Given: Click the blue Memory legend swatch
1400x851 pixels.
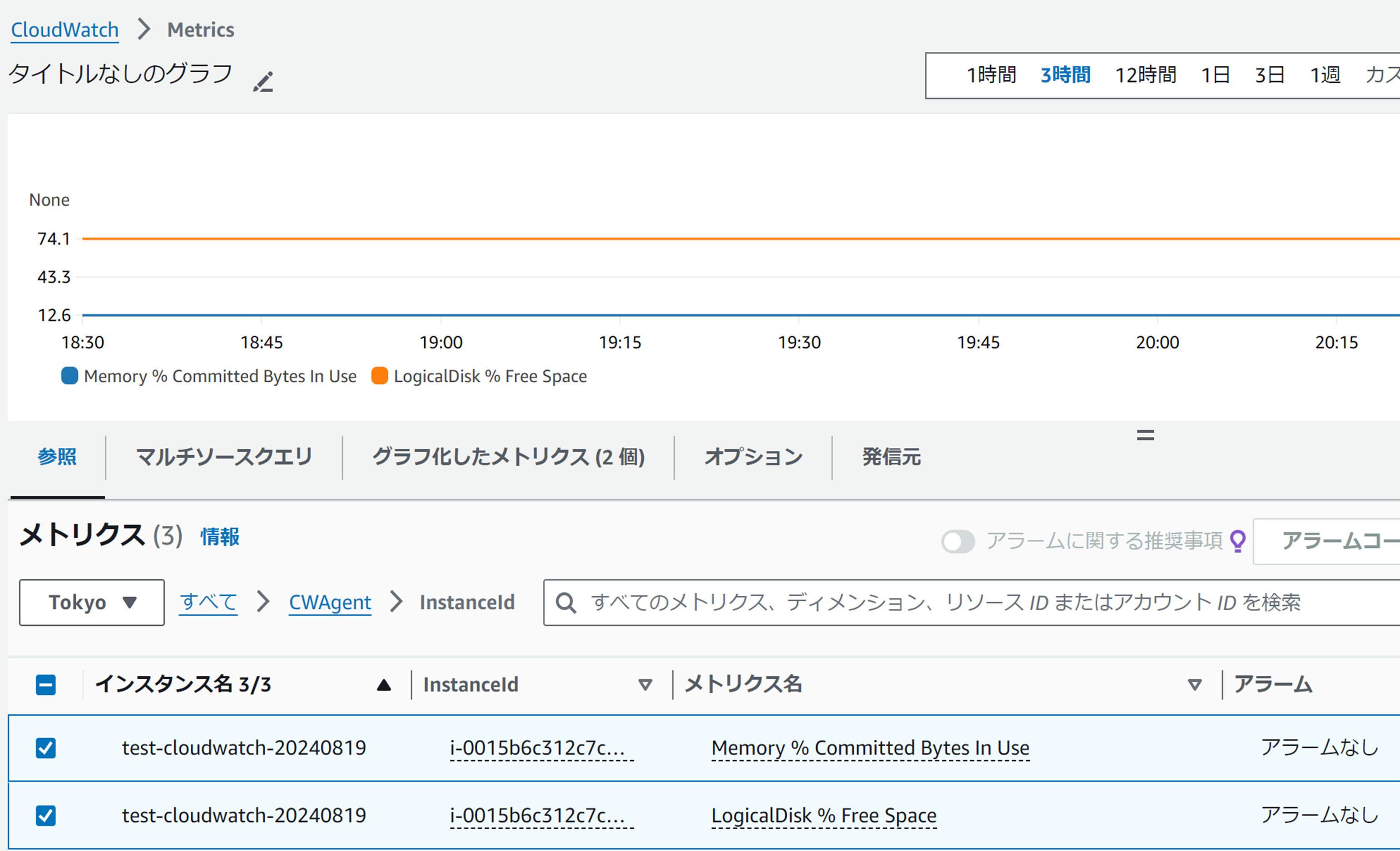Looking at the screenshot, I should coord(70,376).
